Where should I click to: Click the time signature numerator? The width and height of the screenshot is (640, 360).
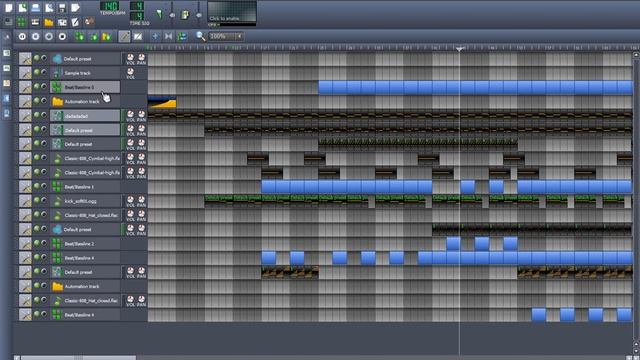click(x=137, y=6)
